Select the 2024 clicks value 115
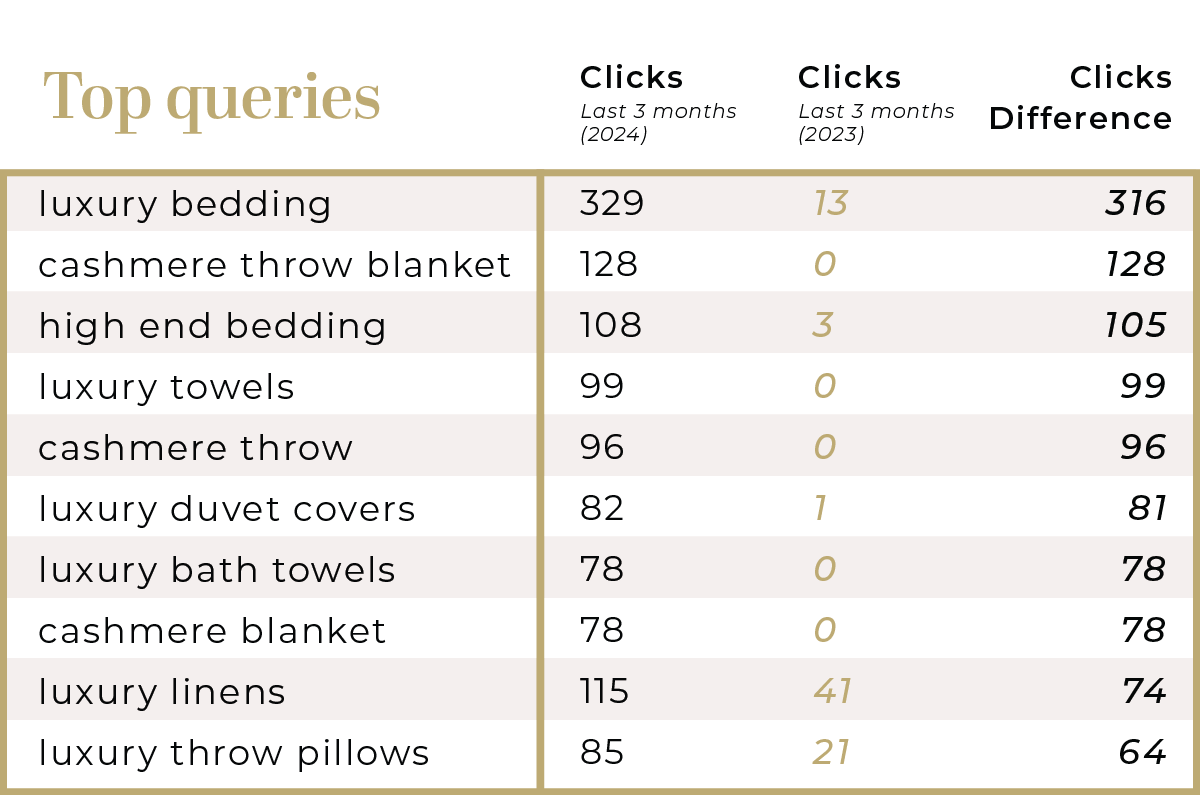This screenshot has width=1200, height=795. point(604,692)
